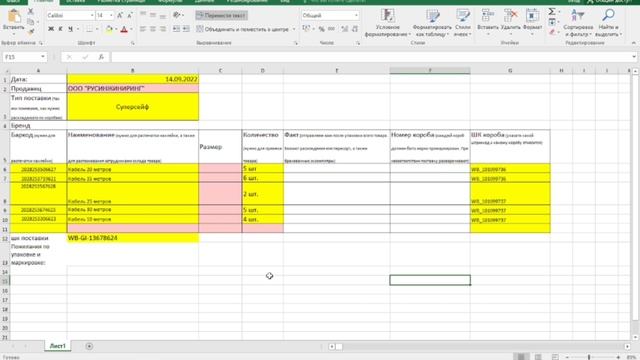Open Name Box F15 dropdown
The width and height of the screenshot is (640, 360).
tap(43, 57)
